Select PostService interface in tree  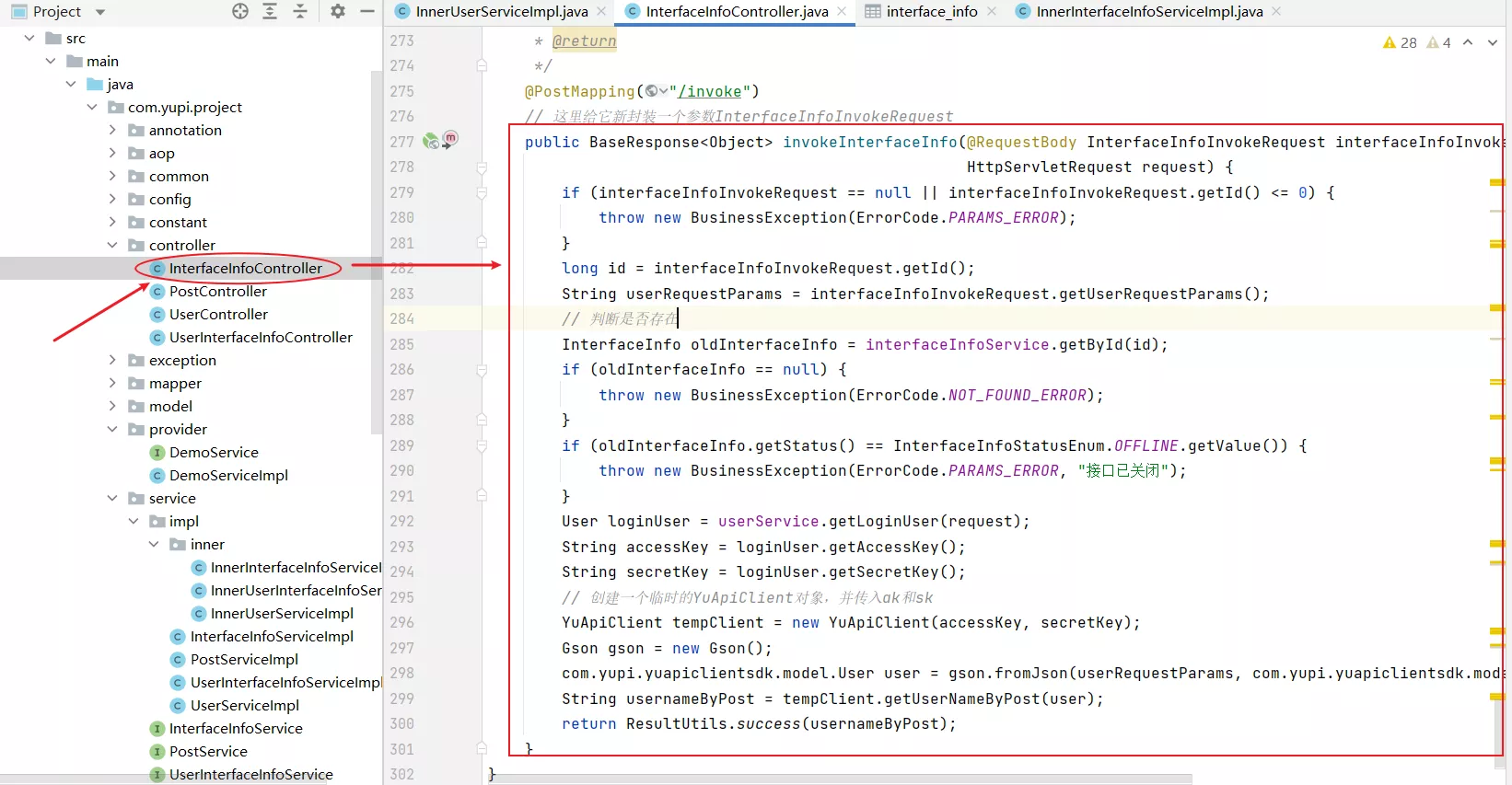pos(208,751)
